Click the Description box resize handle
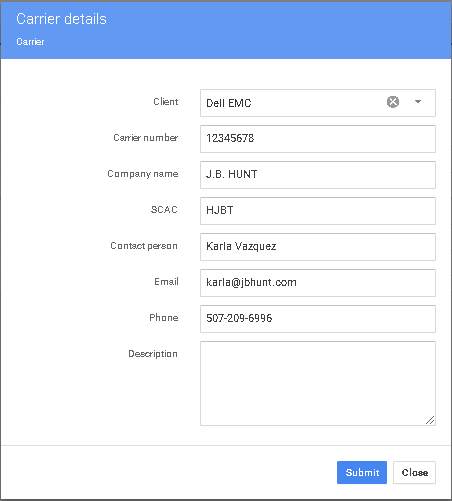Screen dimensions: 452x501 430,420
